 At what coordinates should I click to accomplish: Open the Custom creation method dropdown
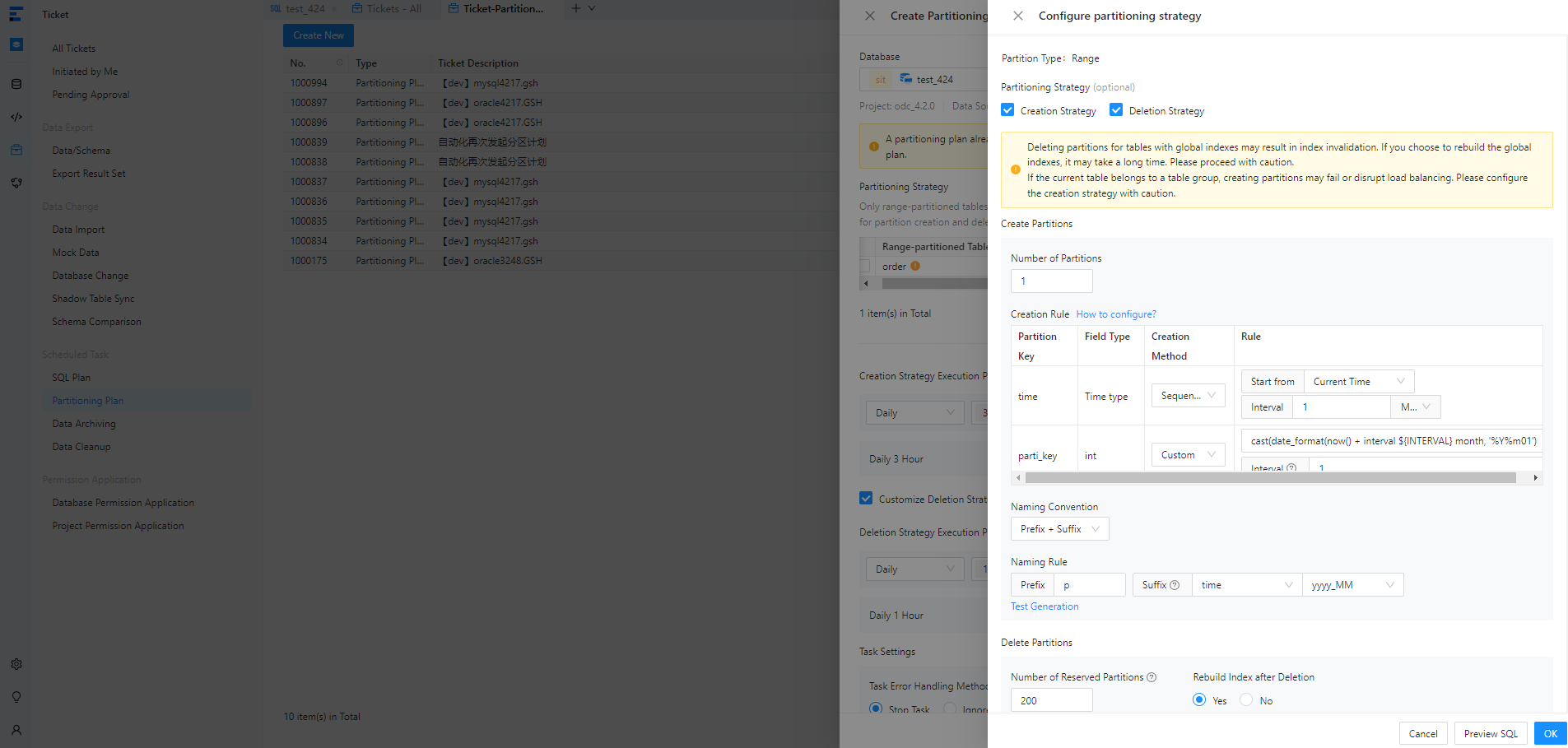pos(1188,455)
